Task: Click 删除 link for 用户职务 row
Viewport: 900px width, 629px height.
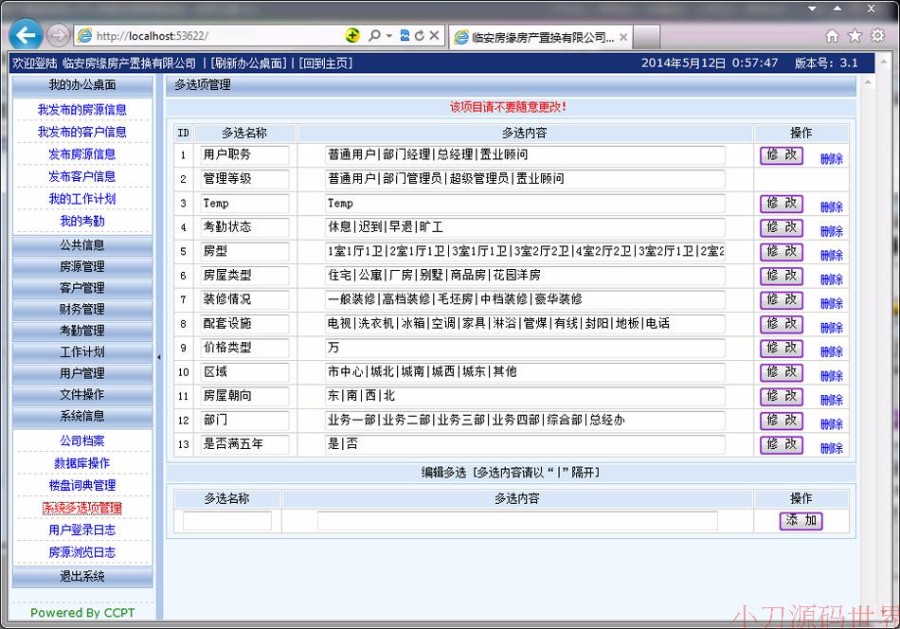Action: point(831,159)
